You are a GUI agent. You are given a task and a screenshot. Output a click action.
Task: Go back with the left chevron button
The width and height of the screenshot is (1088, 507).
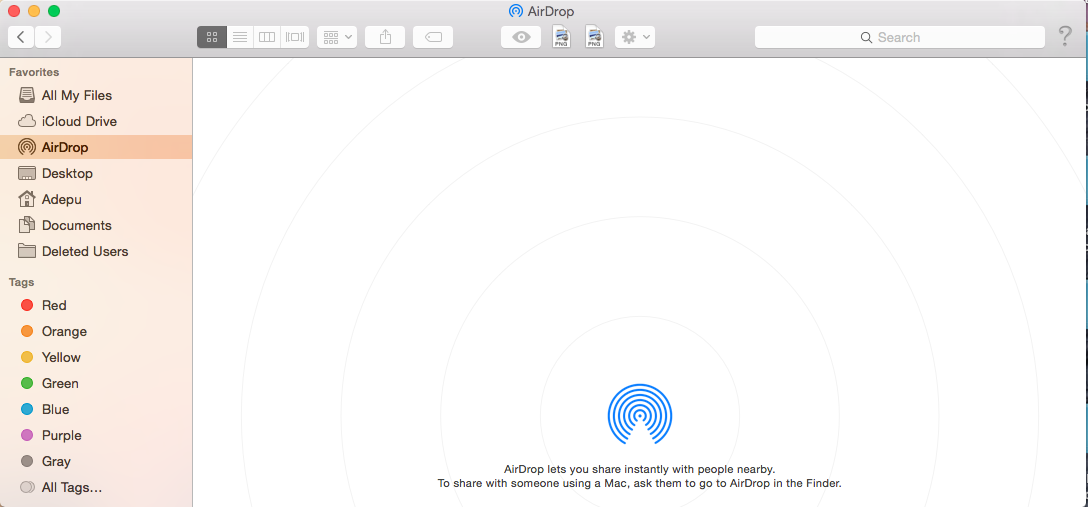coord(21,37)
